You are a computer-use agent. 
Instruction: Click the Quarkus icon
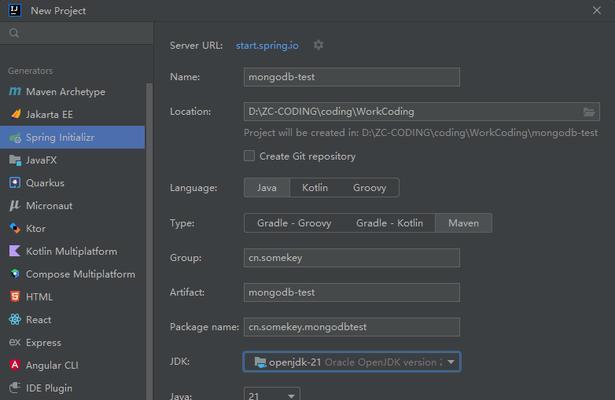[x=15, y=183]
